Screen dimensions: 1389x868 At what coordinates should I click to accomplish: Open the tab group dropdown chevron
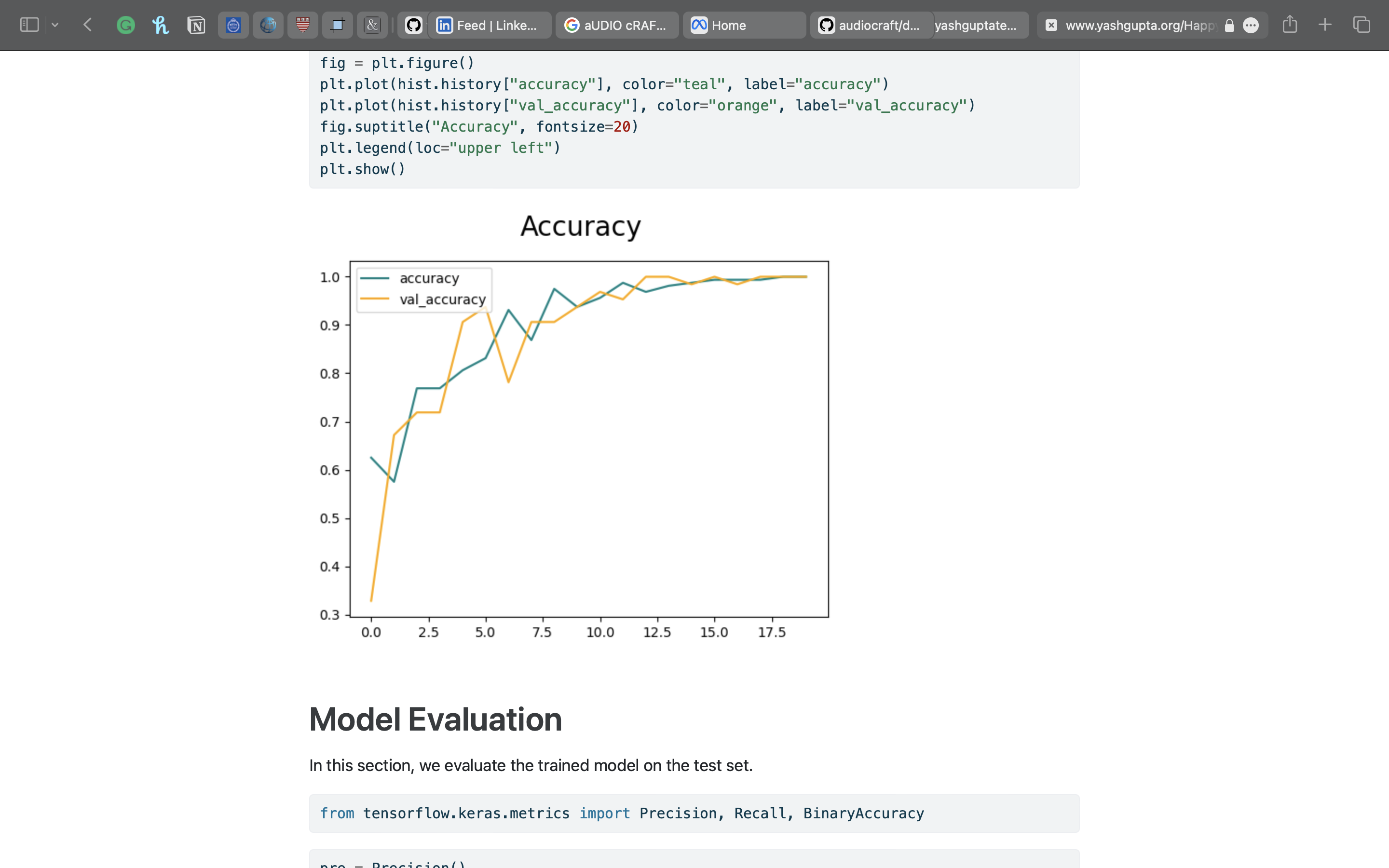click(55, 25)
